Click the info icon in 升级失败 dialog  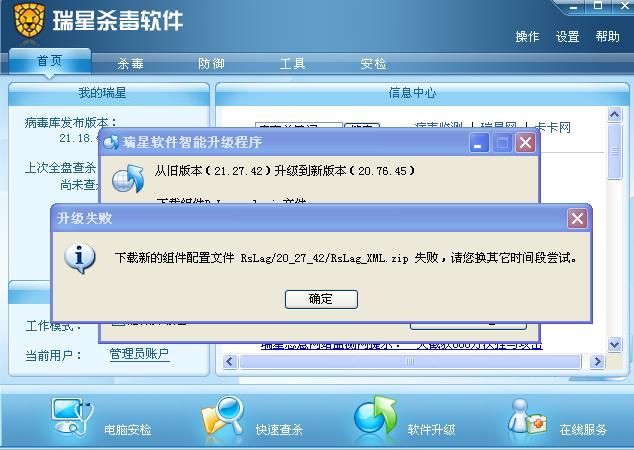point(80,258)
